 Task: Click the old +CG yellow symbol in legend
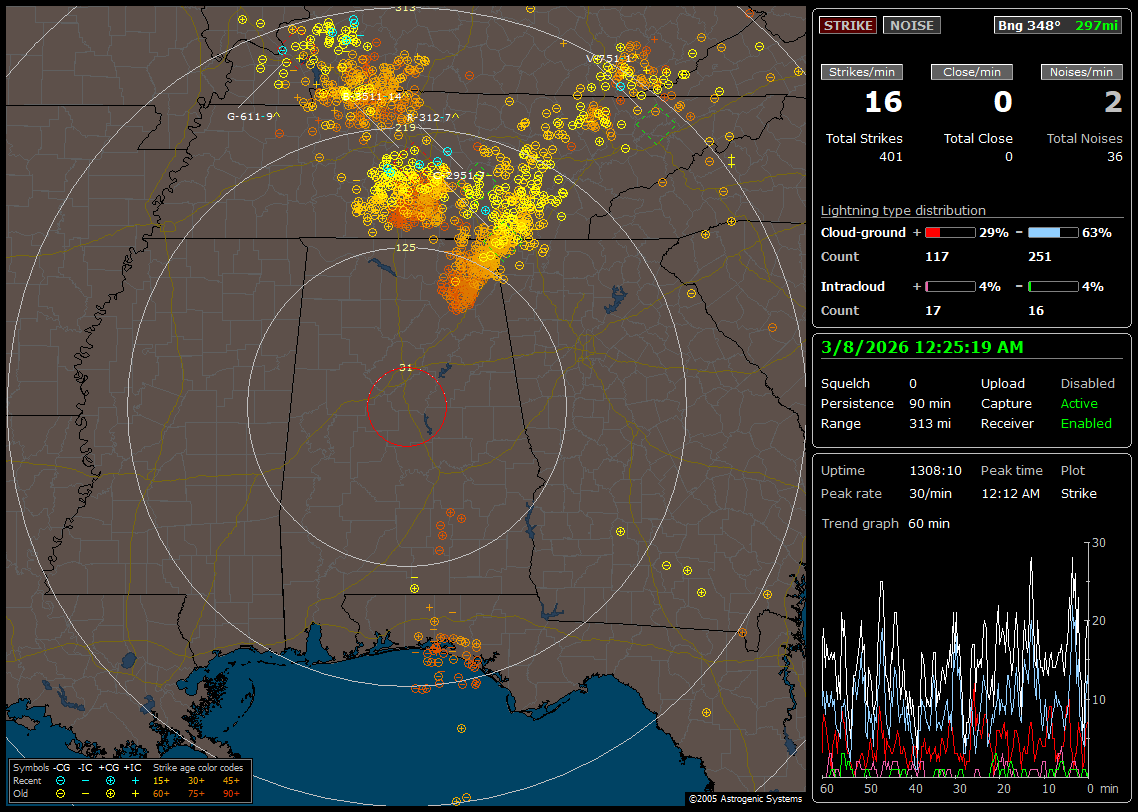click(x=110, y=792)
